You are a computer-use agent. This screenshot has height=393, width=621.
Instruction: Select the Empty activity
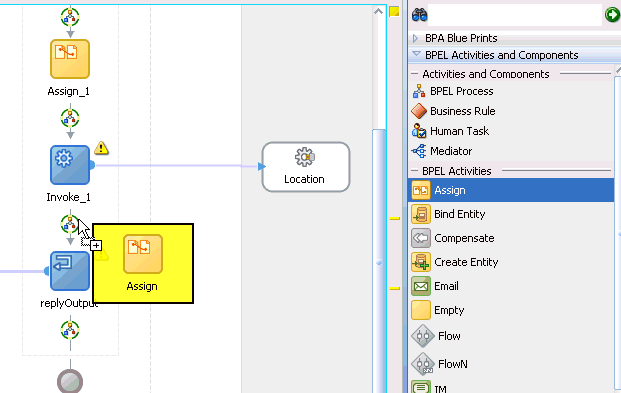click(438, 310)
